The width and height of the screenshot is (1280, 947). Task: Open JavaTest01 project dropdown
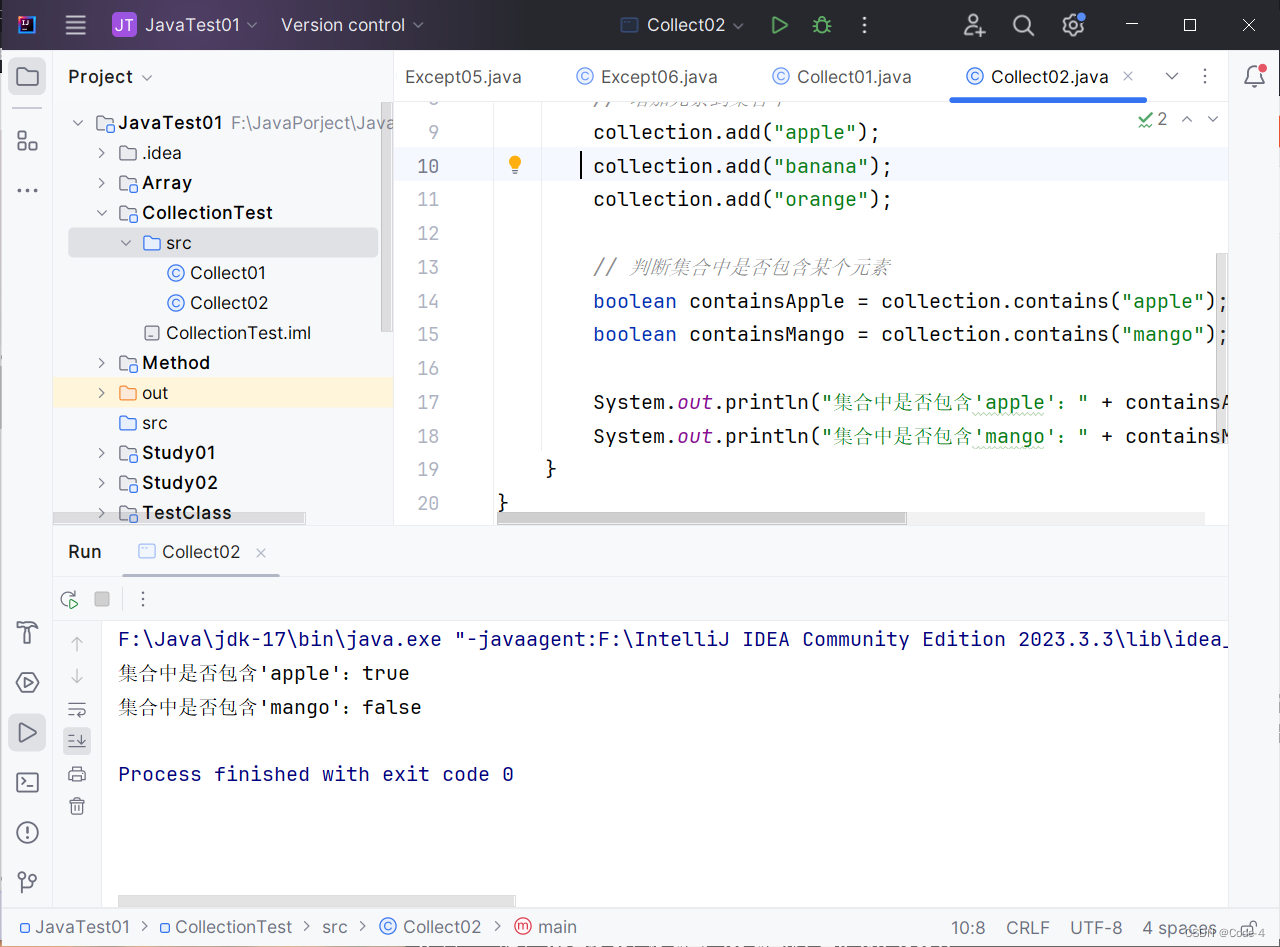pos(185,25)
